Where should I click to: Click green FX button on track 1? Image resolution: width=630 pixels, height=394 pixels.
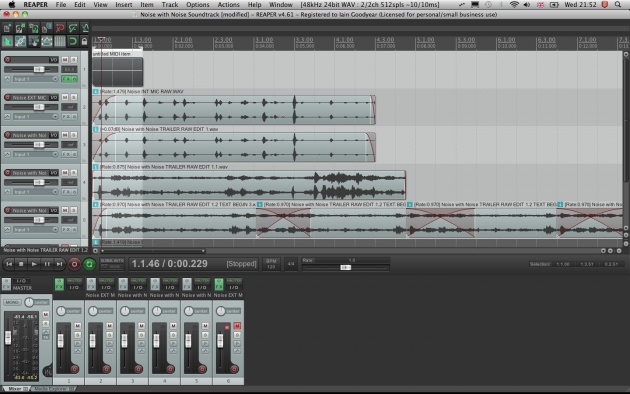tap(69, 79)
